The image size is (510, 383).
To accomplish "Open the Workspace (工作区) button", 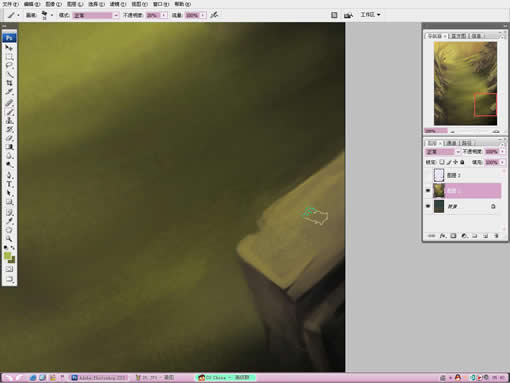I will pyautogui.click(x=370, y=15).
